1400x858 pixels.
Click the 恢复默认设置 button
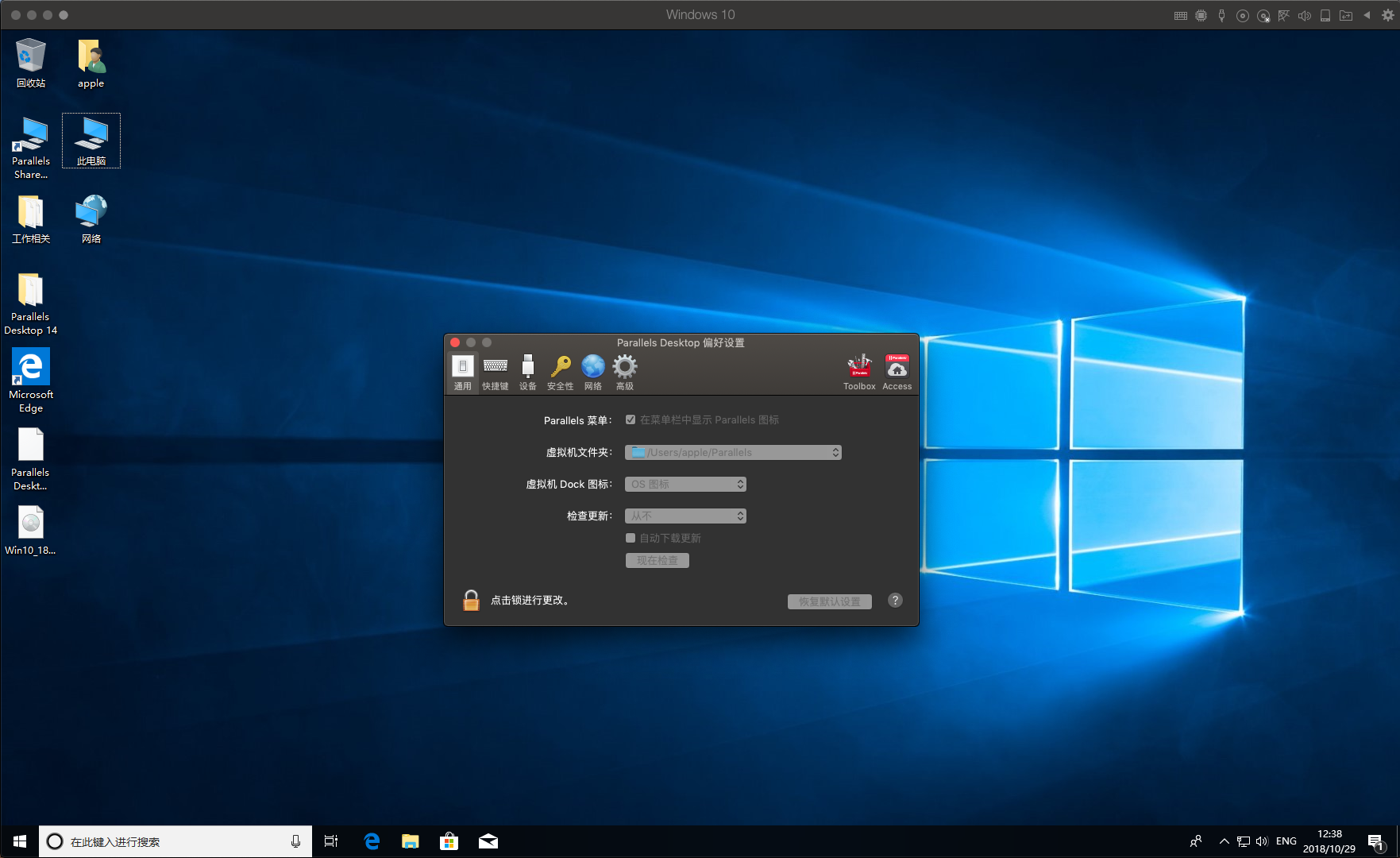830,601
